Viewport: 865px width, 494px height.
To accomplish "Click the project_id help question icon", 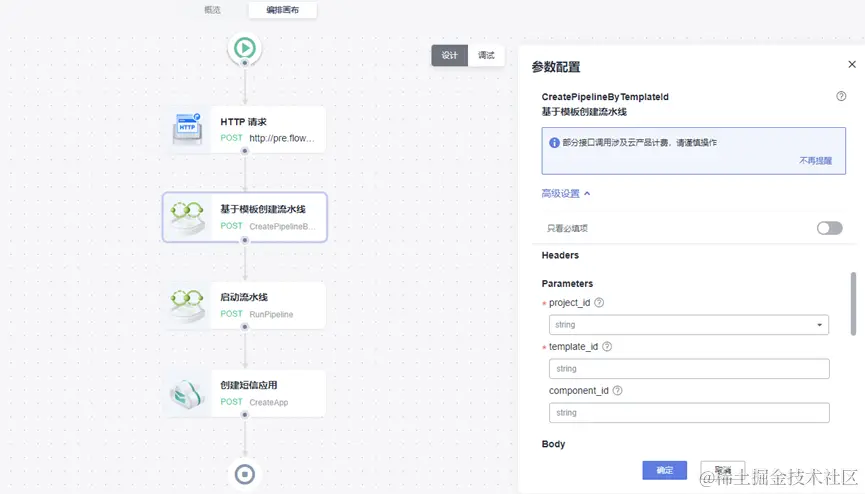I will point(599,302).
